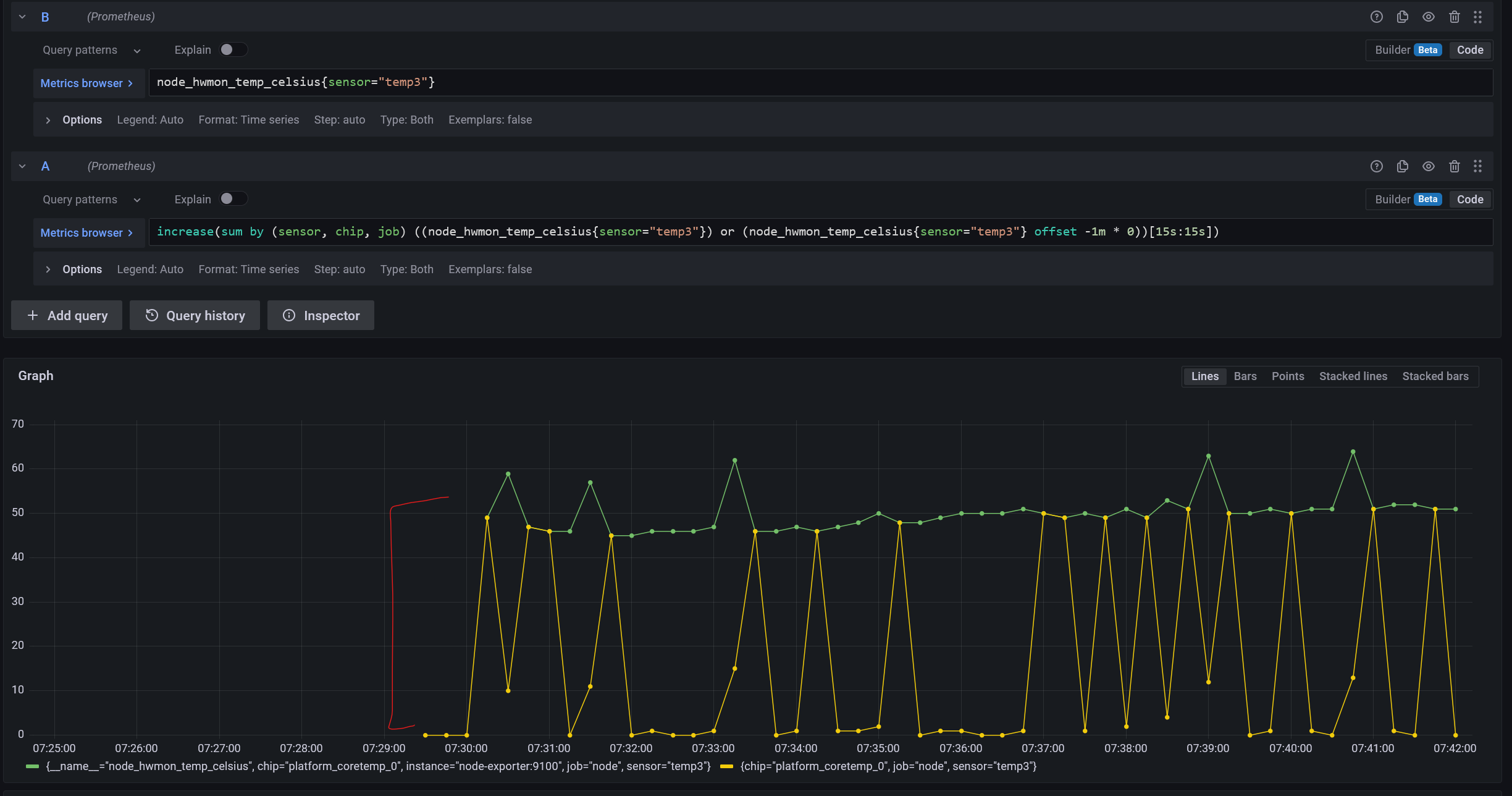
Task: Click yellow series color swatch in legend
Action: [x=726, y=766]
